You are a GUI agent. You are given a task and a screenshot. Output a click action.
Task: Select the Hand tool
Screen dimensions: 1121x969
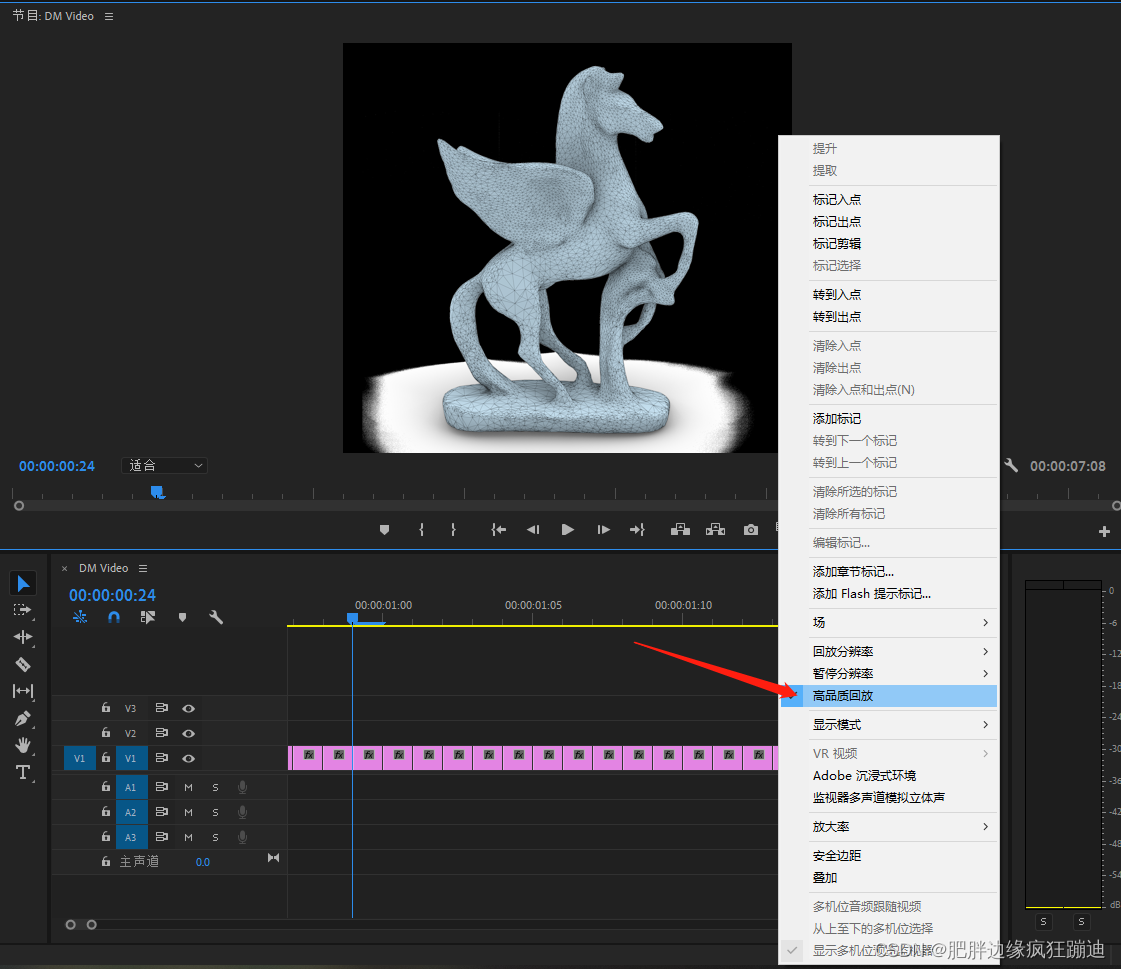click(x=23, y=745)
